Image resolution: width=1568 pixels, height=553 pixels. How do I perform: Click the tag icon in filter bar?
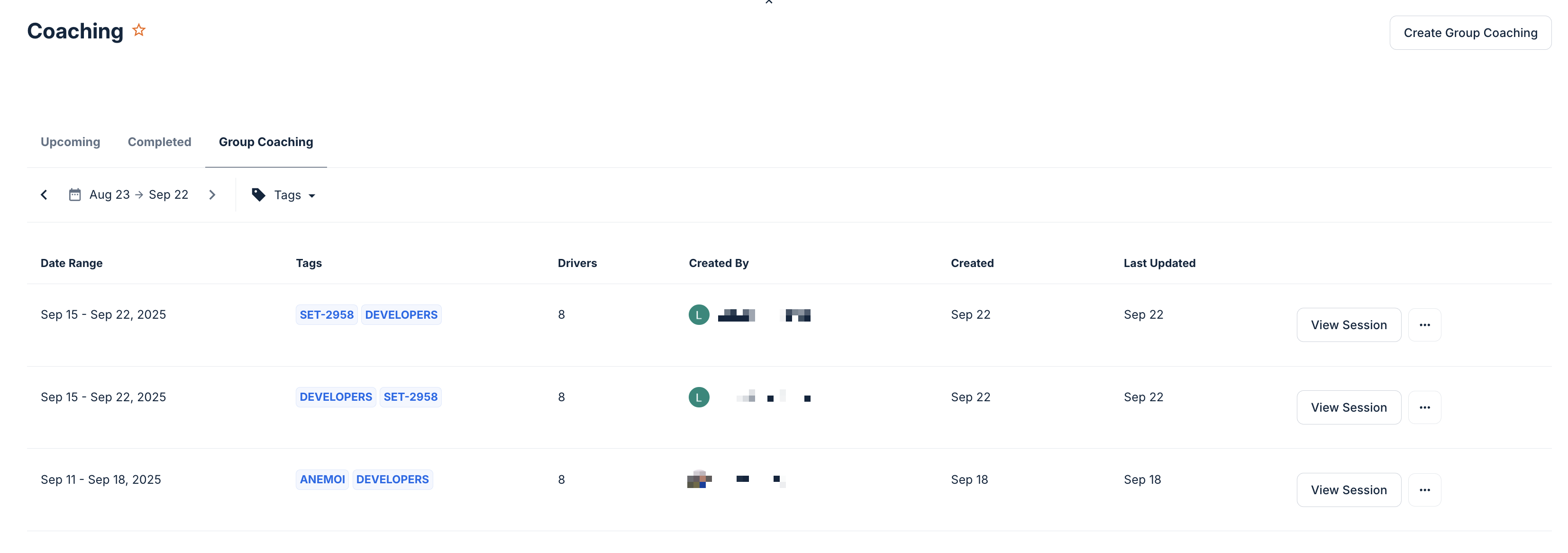point(259,195)
